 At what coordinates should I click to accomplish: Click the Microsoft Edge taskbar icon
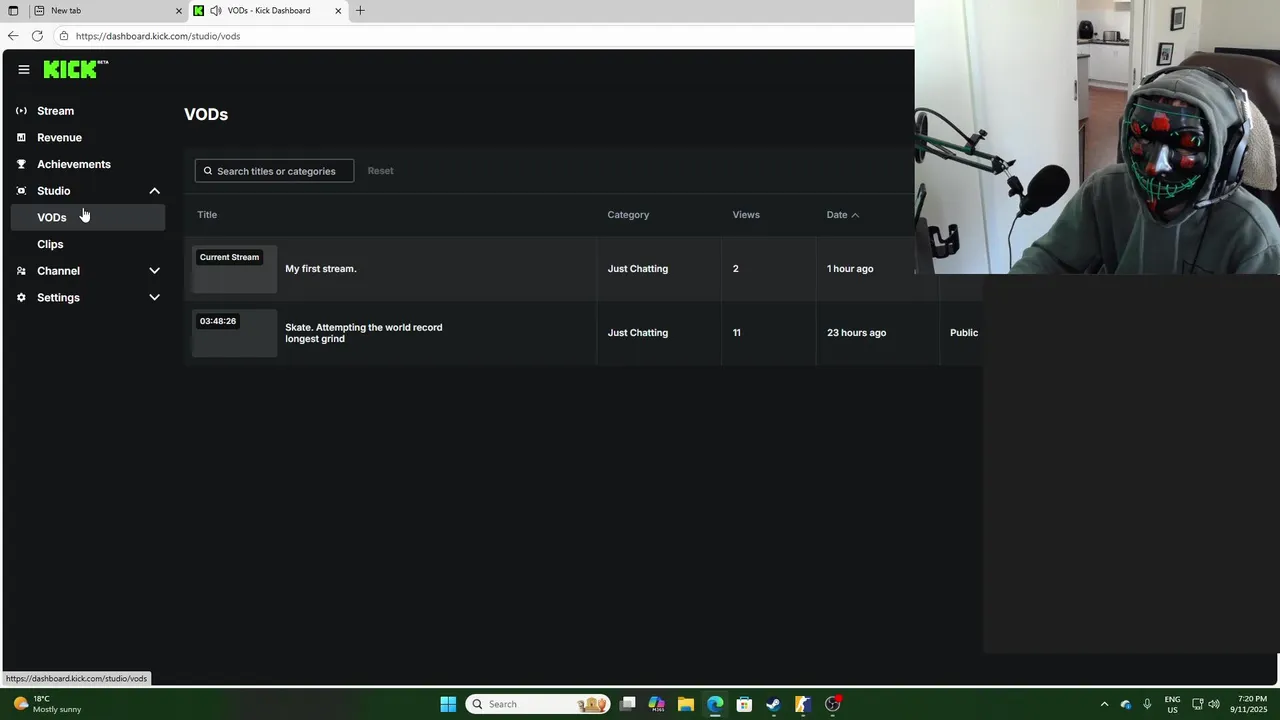[715, 704]
